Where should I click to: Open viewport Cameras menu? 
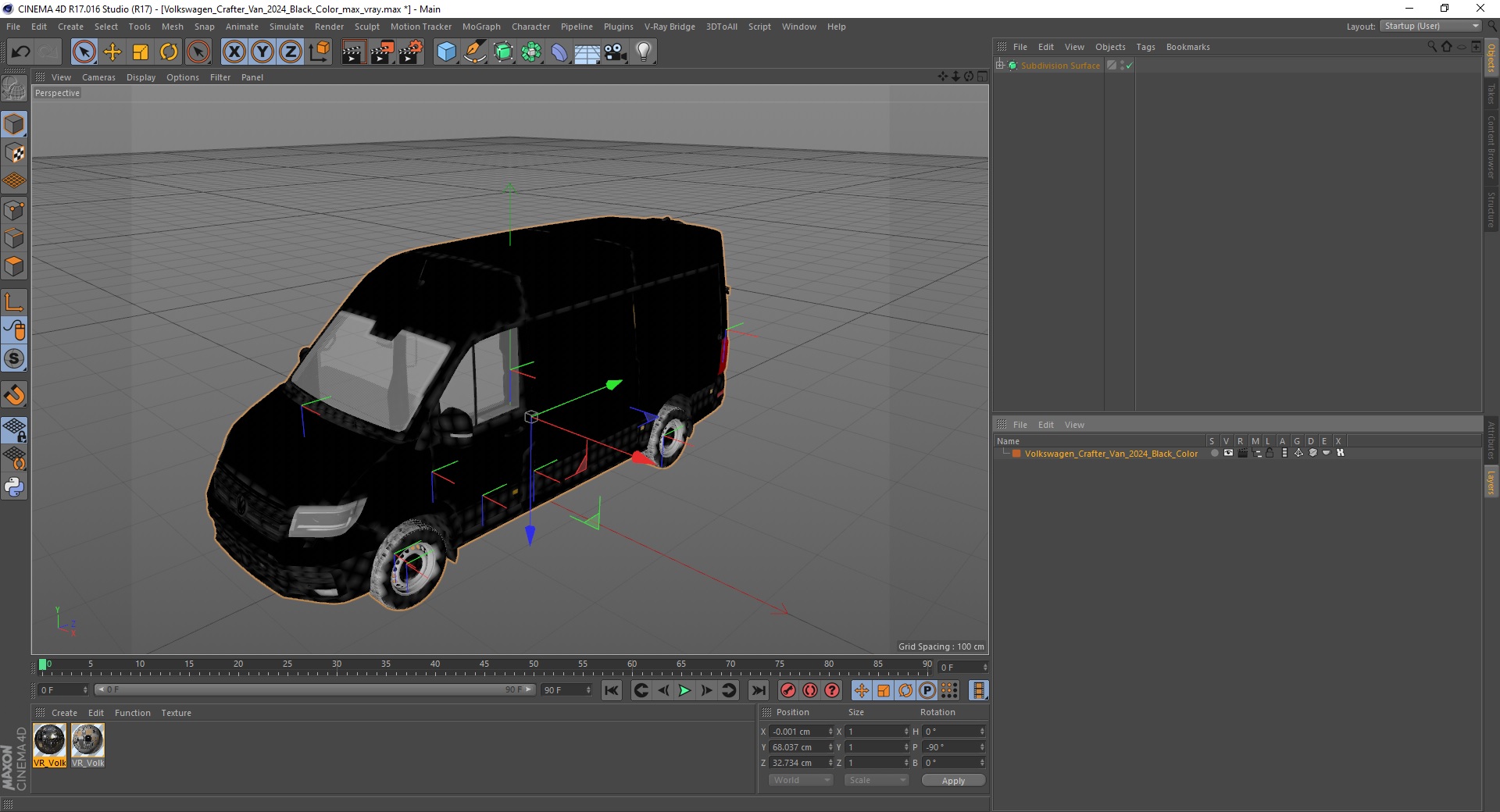(98, 77)
